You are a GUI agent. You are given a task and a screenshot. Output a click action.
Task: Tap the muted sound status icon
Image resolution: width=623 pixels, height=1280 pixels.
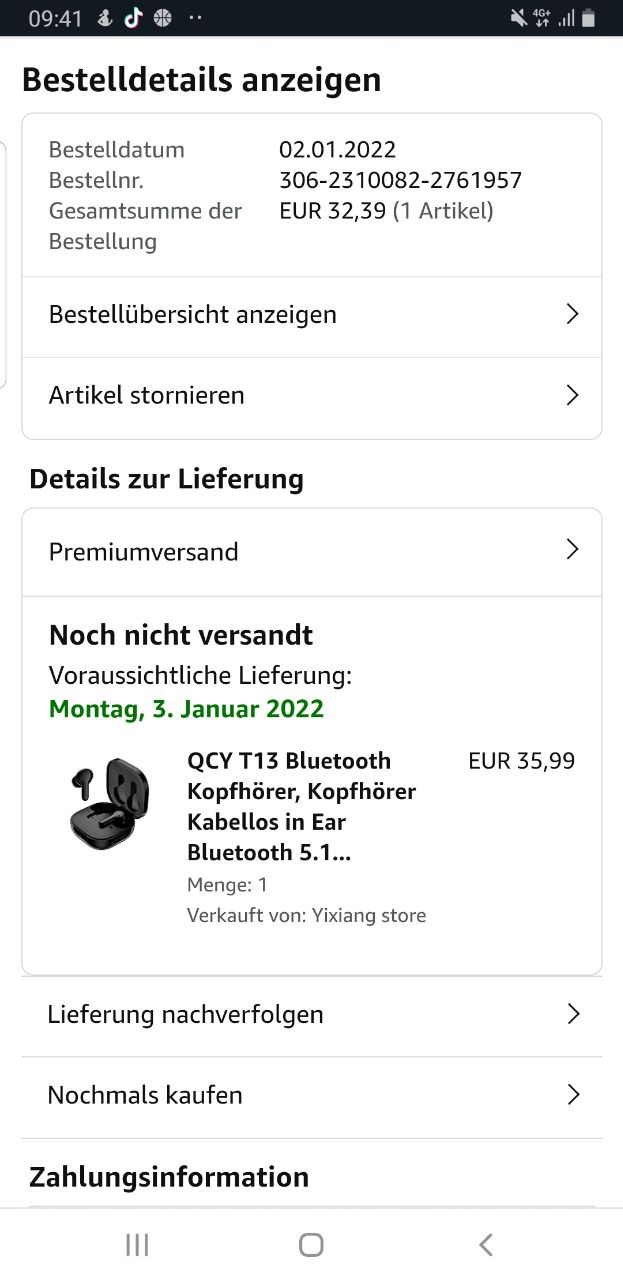[x=518, y=18]
